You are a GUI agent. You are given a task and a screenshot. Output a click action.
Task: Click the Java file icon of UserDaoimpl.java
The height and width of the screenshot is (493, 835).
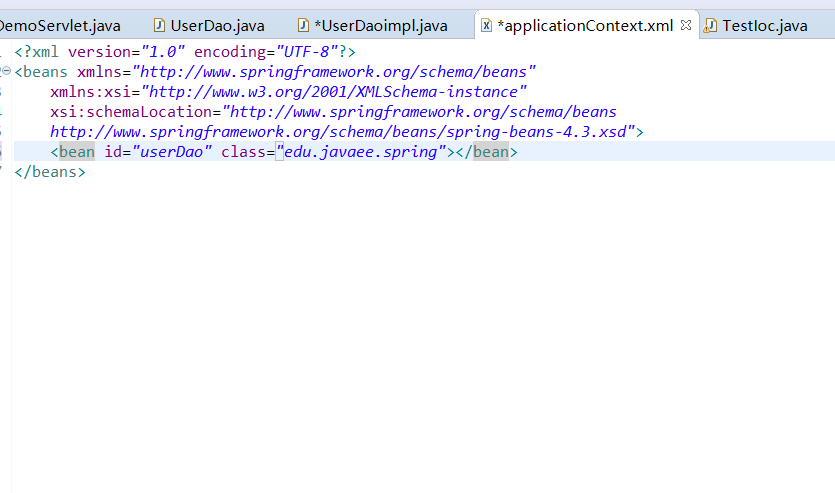(303, 26)
